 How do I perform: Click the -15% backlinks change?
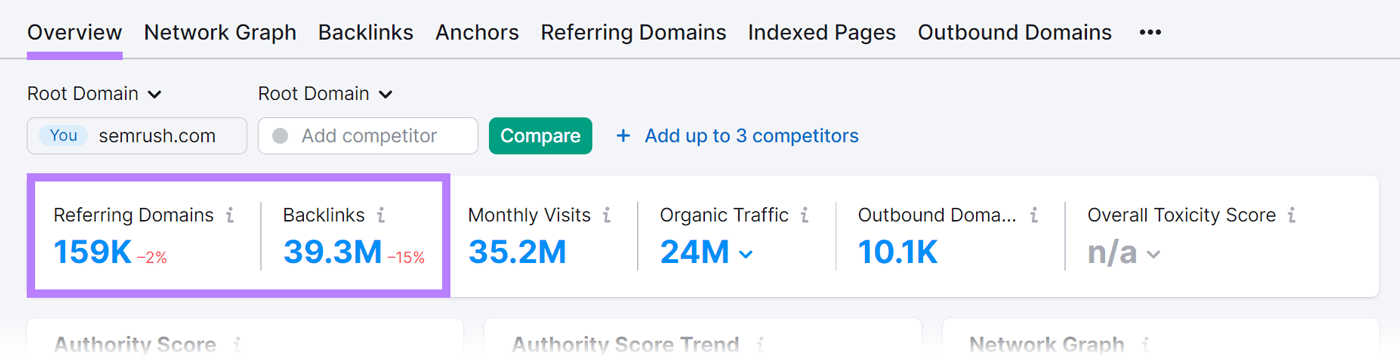[406, 258]
